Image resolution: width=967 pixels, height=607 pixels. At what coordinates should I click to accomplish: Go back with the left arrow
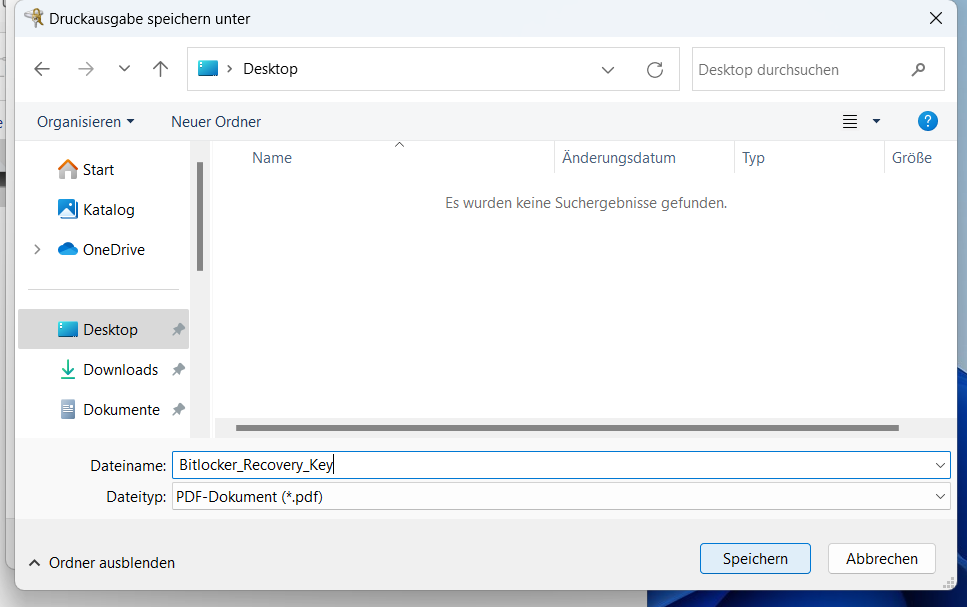pos(42,69)
